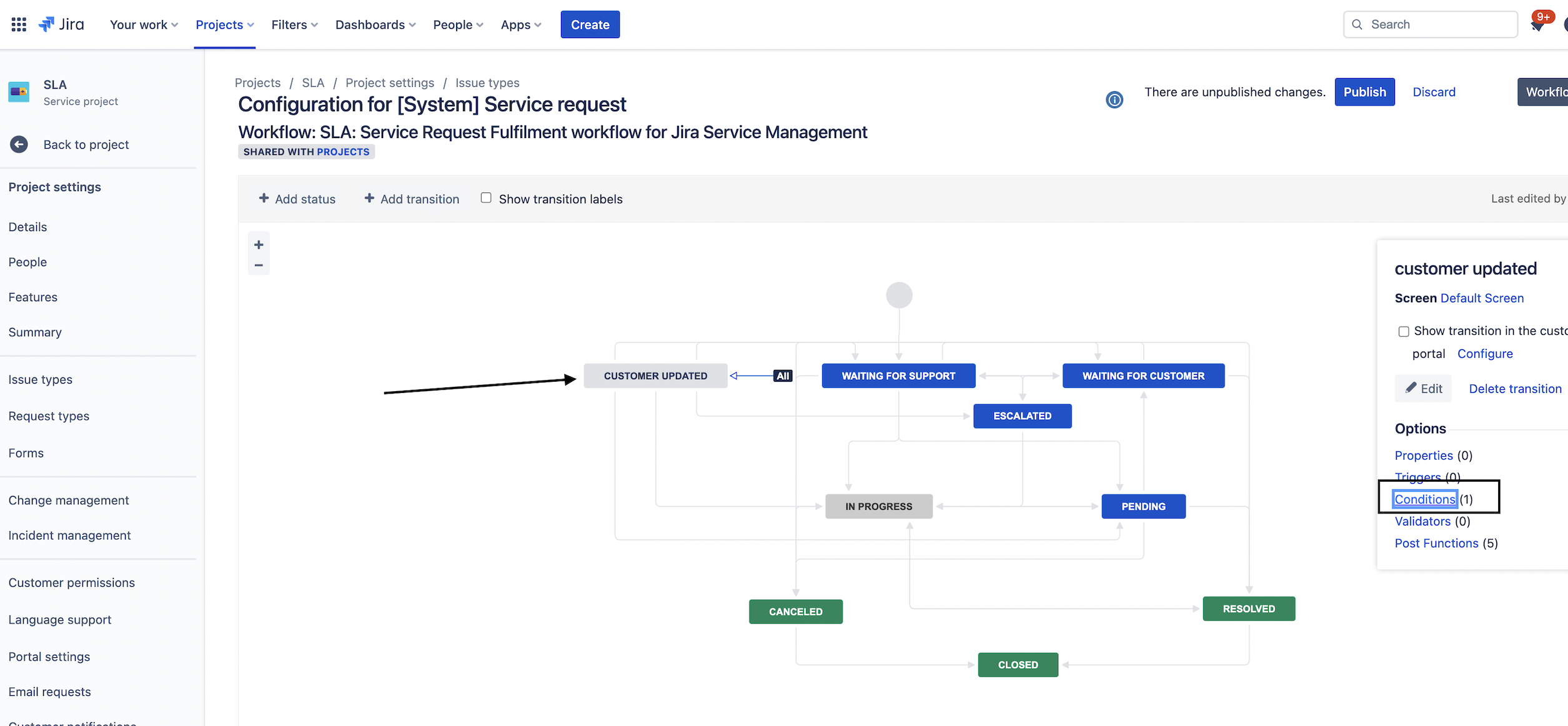Open the Dashboards dropdown

pos(375,24)
